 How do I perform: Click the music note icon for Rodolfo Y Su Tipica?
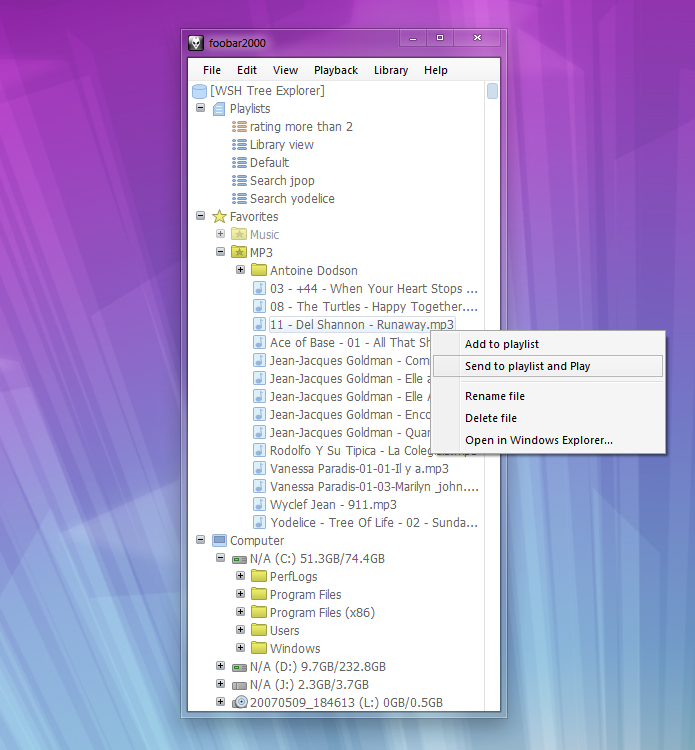coord(259,451)
